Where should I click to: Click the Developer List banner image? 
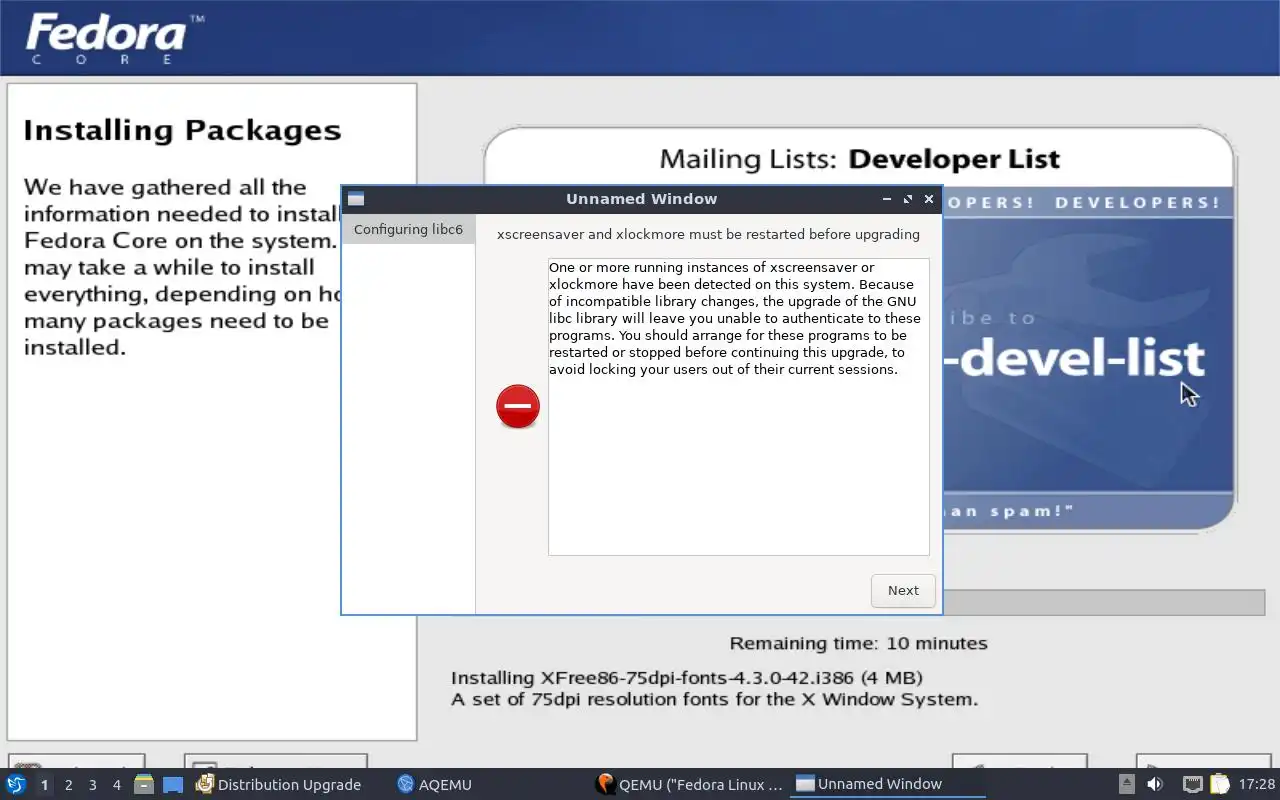1088,358
